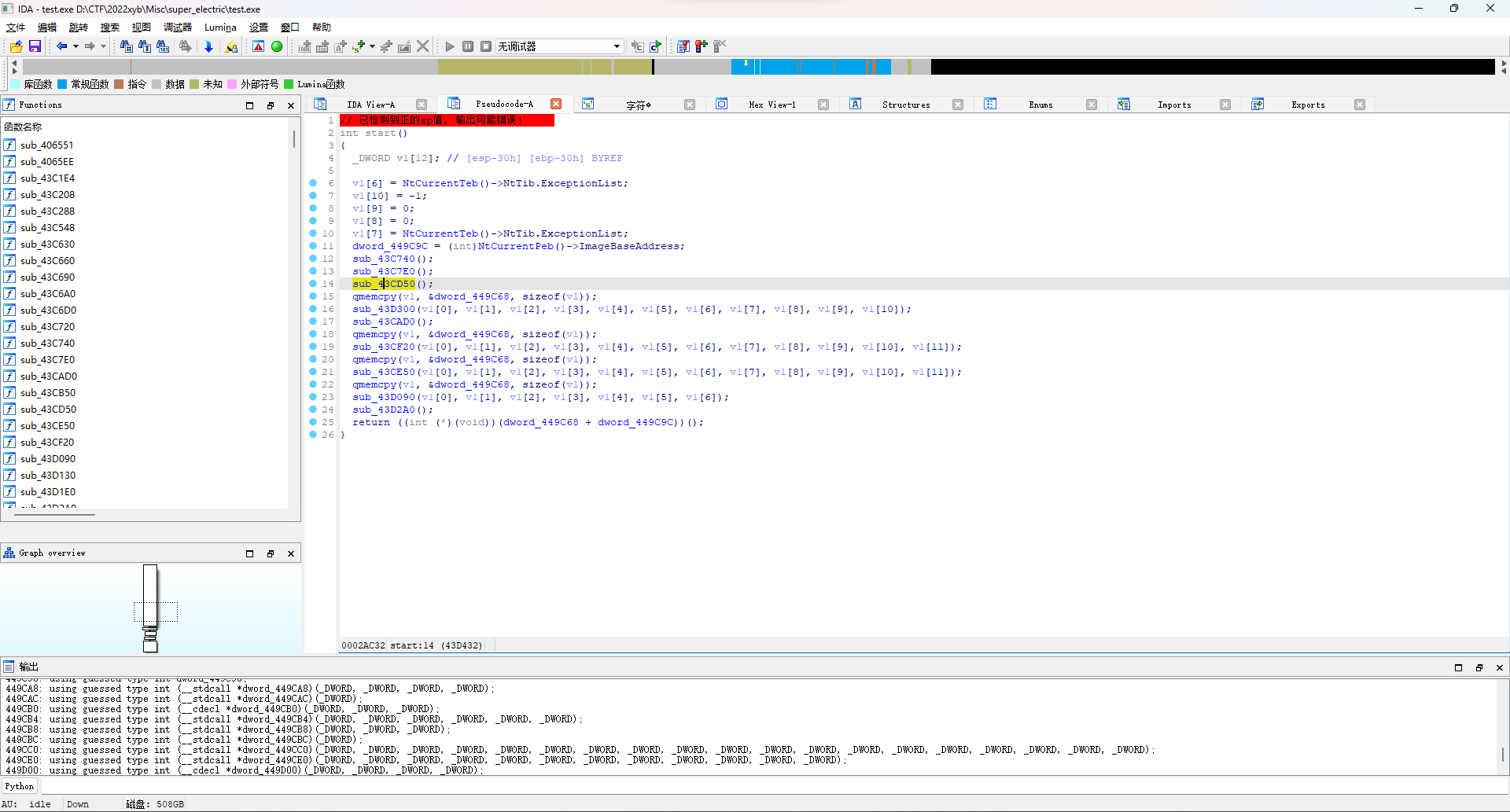Click the sub_43D2A0 call in pseudocode
The image size is (1510, 812).
384,410
